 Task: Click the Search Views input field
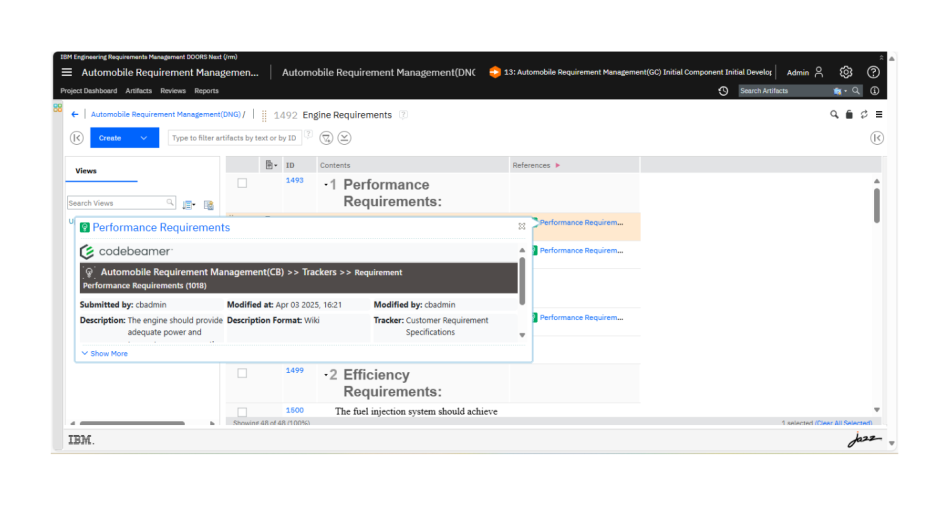pos(121,203)
